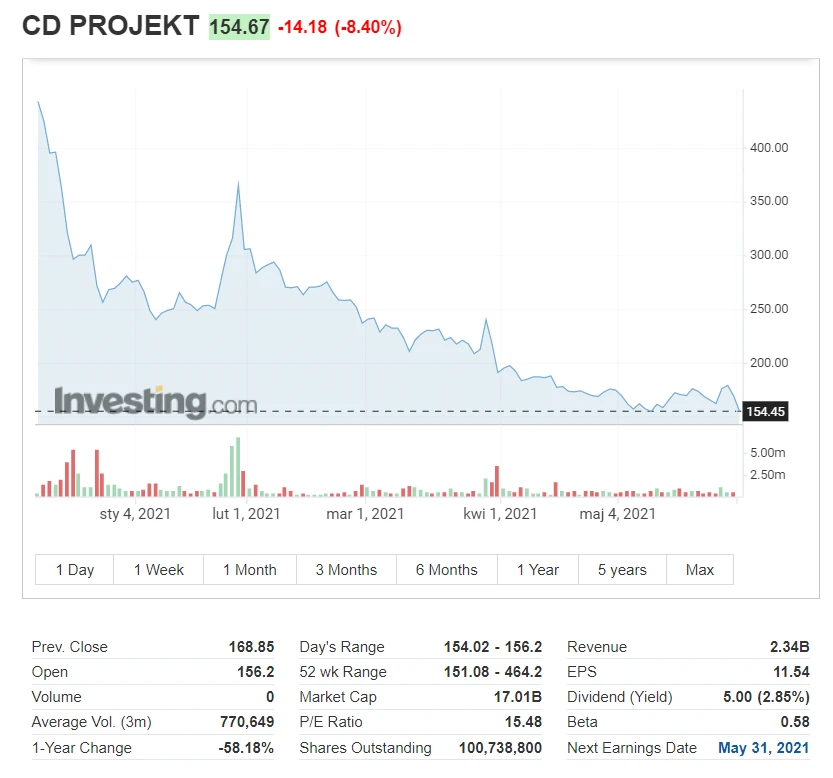Click the 52 wk Range label
This screenshot has width=833, height=778.
click(343, 672)
